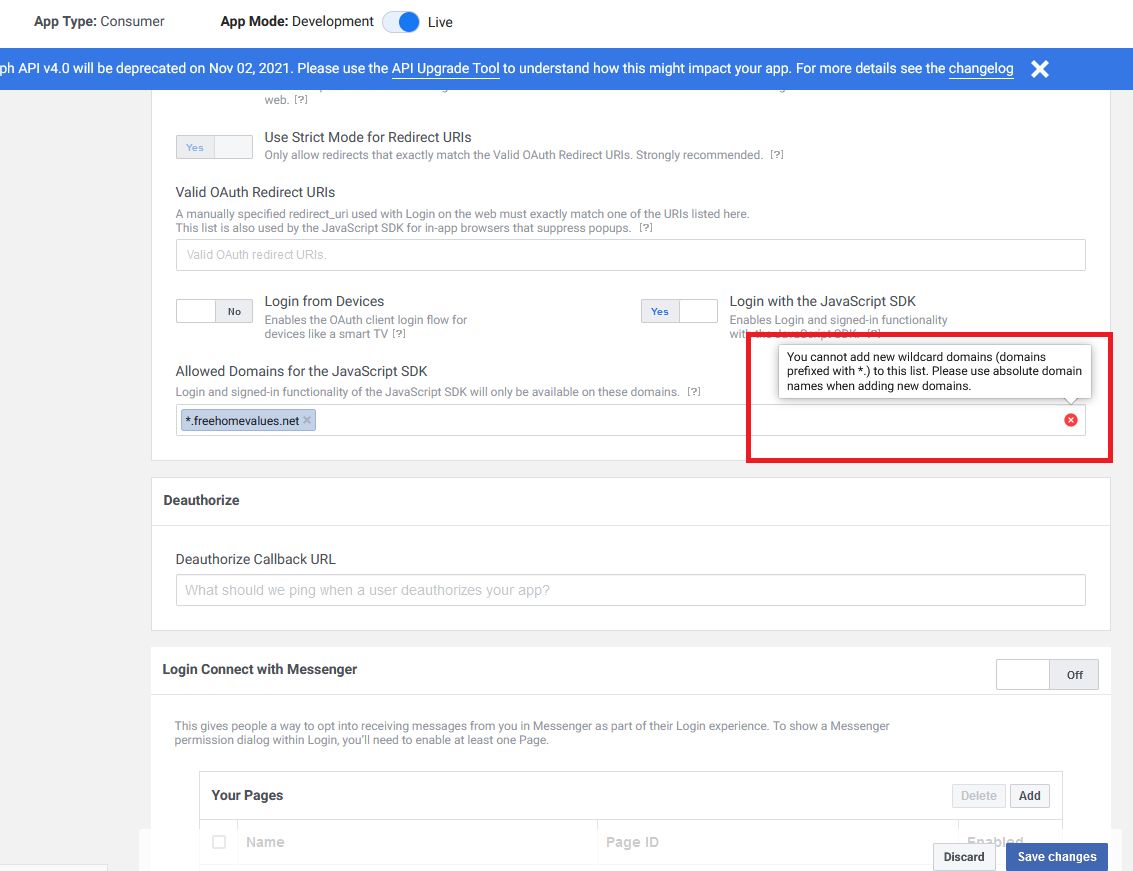
Task: Click Add in Your Pages
Action: [x=1029, y=796]
